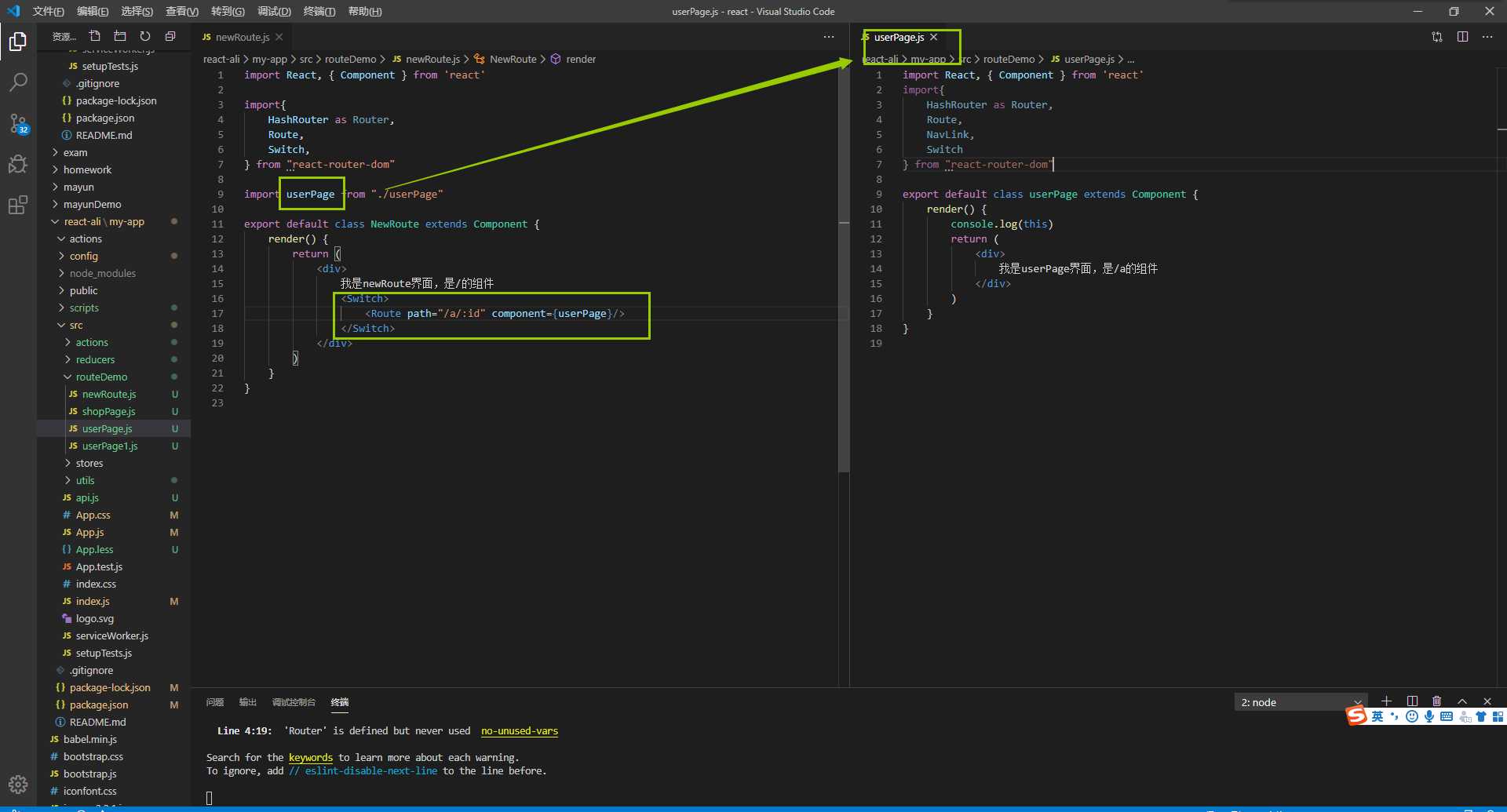Close the newRoute.js editor tab
Screen dimensions: 1507x812
(279, 37)
